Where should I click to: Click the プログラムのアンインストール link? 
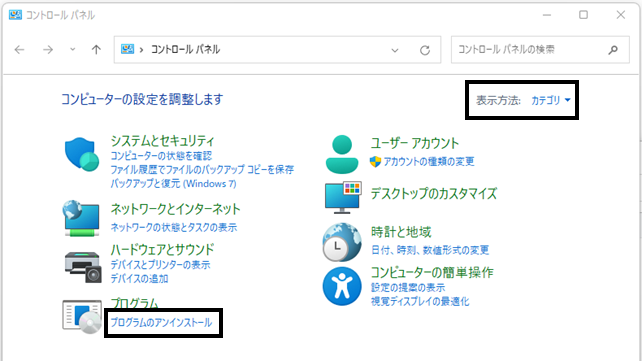point(161,323)
